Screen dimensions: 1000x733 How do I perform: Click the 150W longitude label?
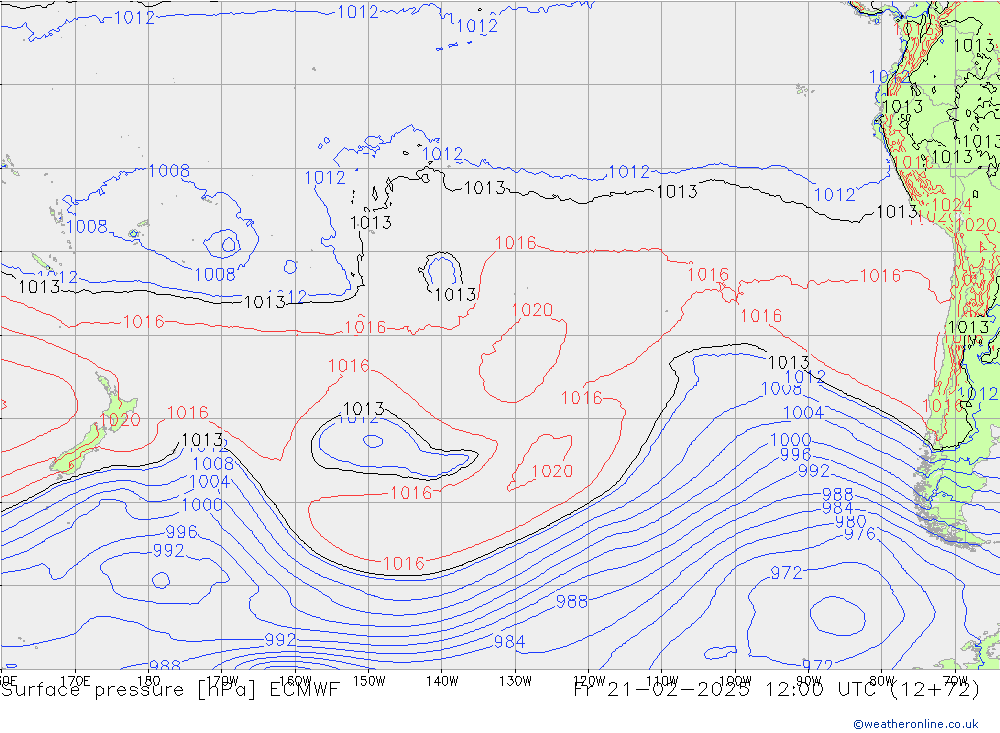pos(369,681)
